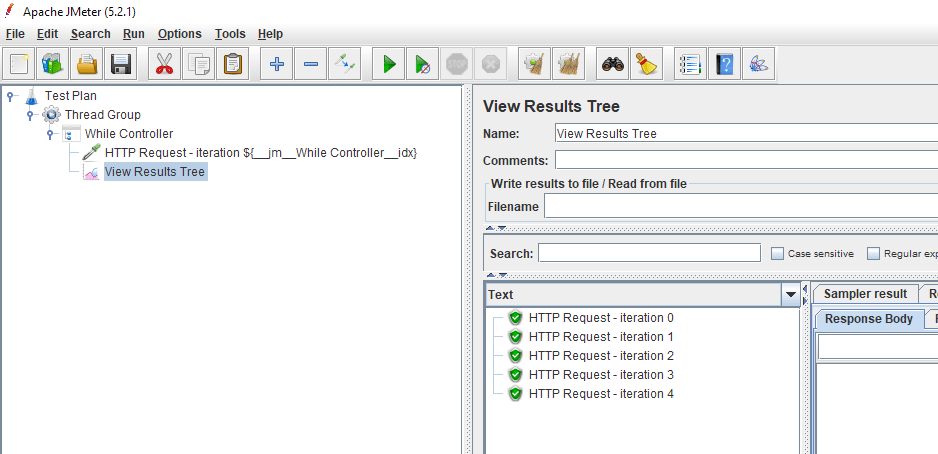Open the Text renderer dropdown
The height and width of the screenshot is (454, 938).
click(x=791, y=294)
